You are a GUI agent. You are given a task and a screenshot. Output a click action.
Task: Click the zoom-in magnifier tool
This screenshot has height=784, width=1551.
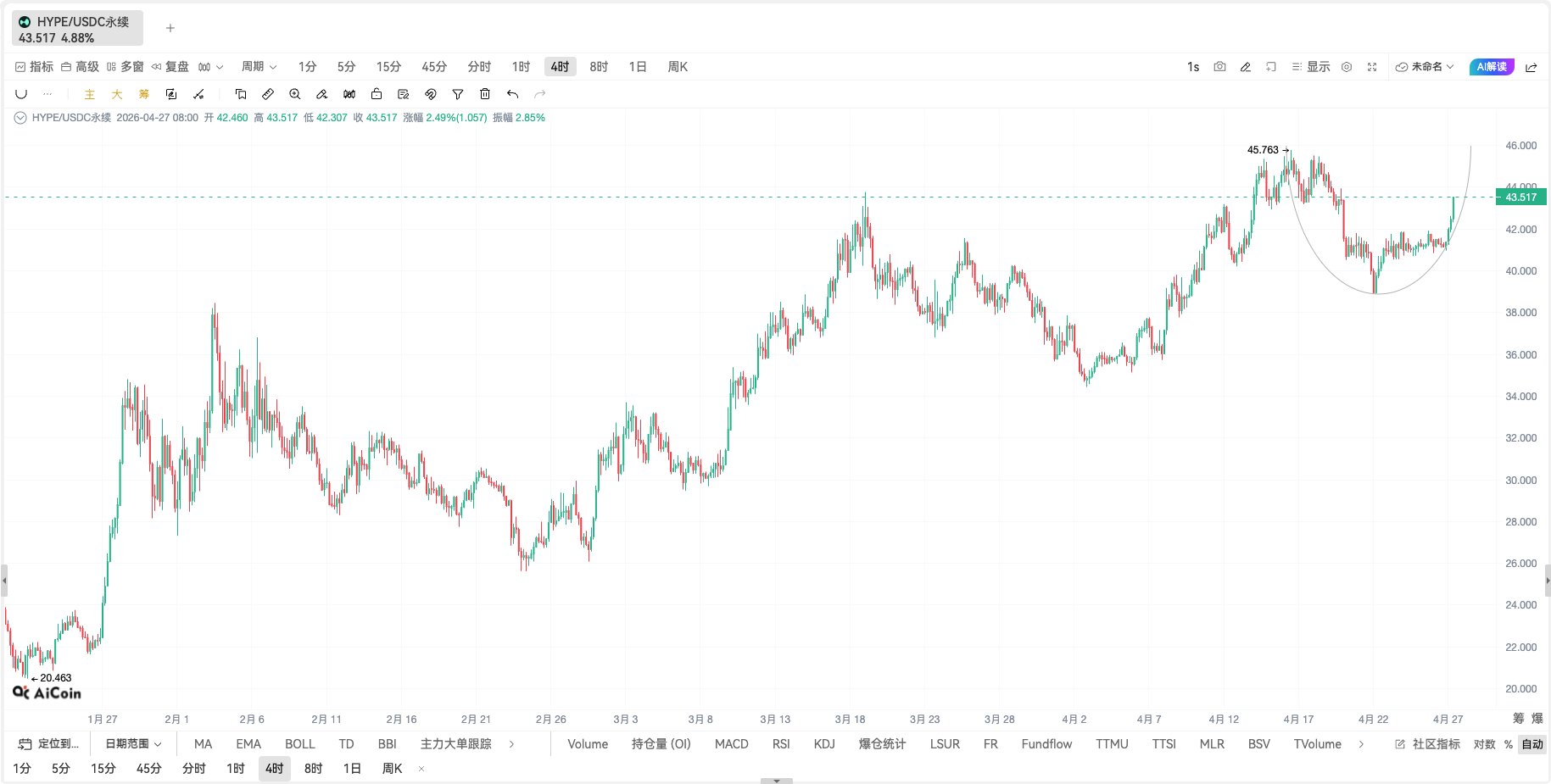pyautogui.click(x=295, y=94)
